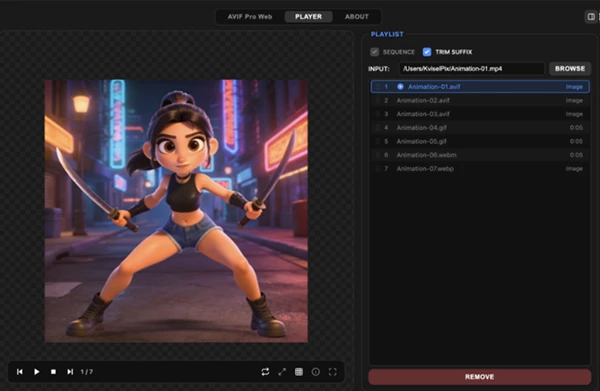The height and width of the screenshot is (391, 600).
Task: Stop playback with the stop button
Action: click(x=53, y=371)
